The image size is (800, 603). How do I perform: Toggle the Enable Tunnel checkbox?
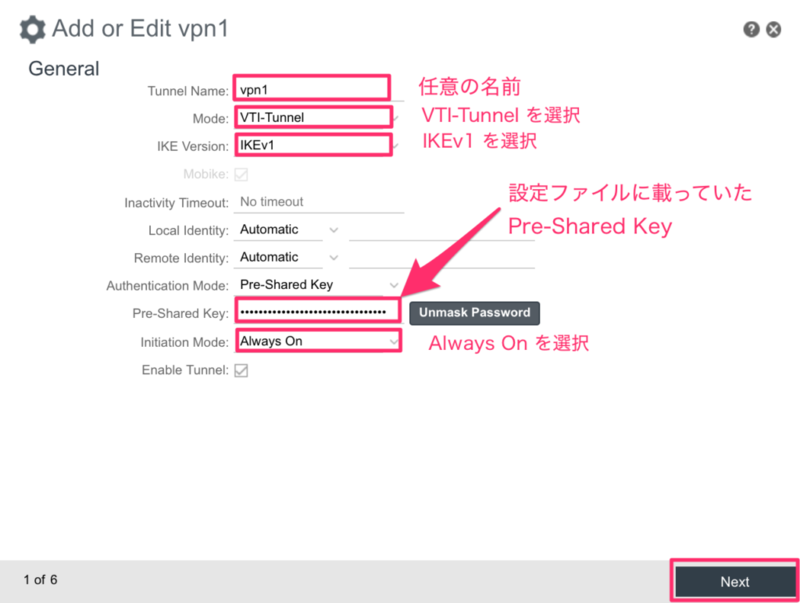241,370
